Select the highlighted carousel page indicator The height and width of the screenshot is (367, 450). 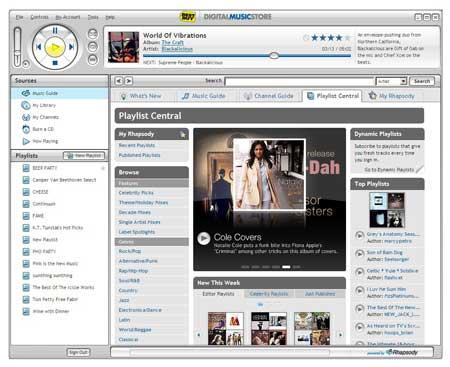[x=286, y=267]
